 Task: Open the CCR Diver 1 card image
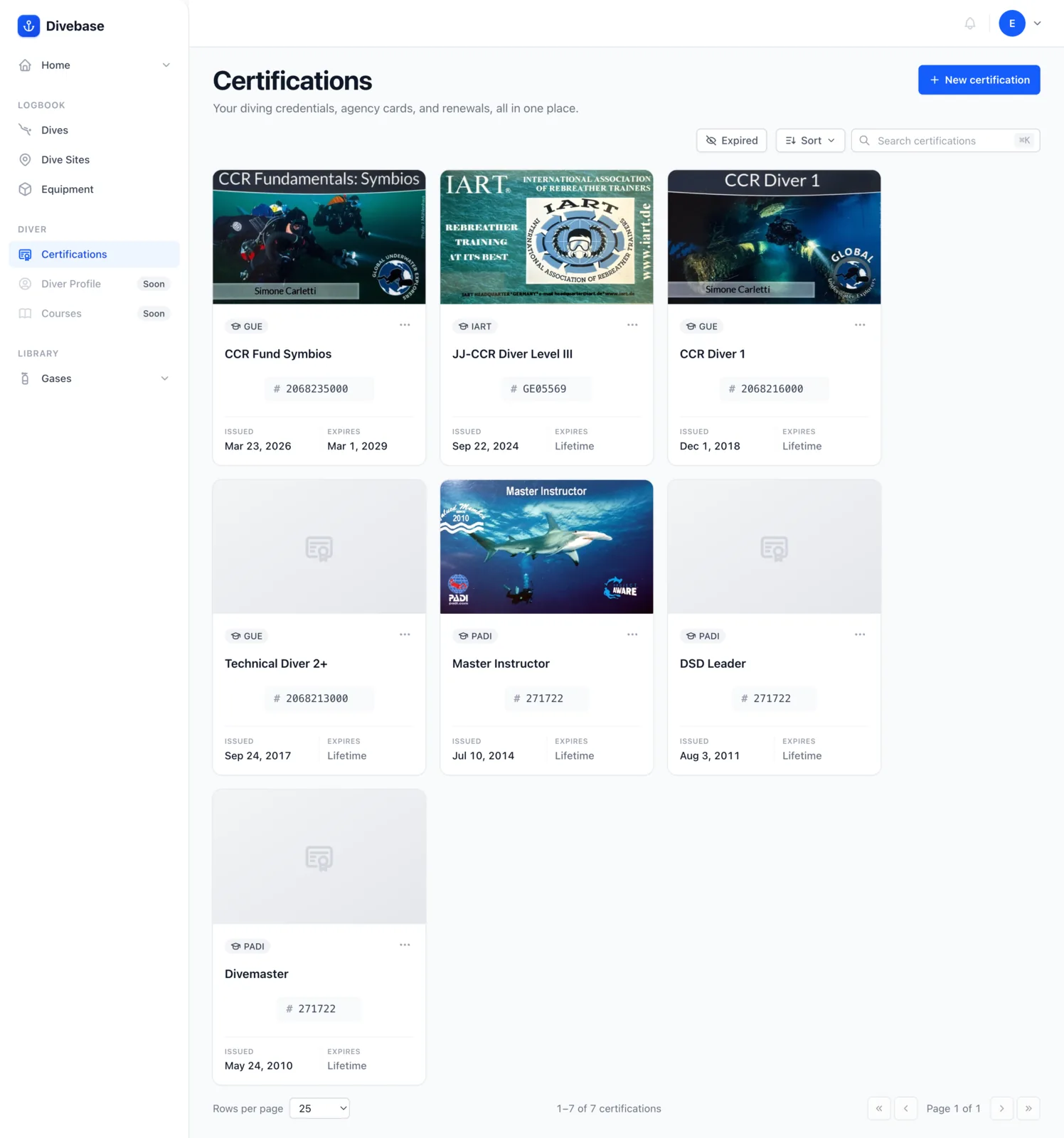(774, 237)
